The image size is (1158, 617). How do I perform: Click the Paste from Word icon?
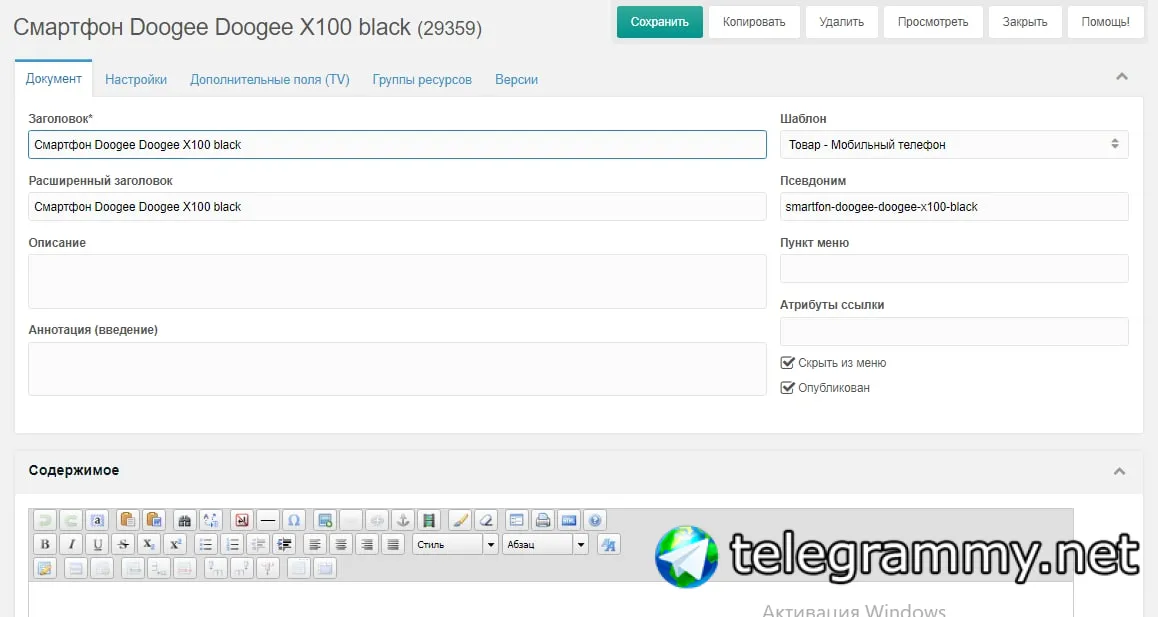[x=154, y=521]
